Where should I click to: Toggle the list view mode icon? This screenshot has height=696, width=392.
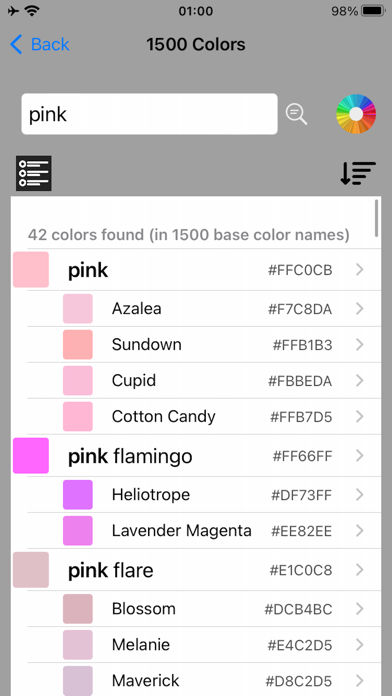(34, 173)
